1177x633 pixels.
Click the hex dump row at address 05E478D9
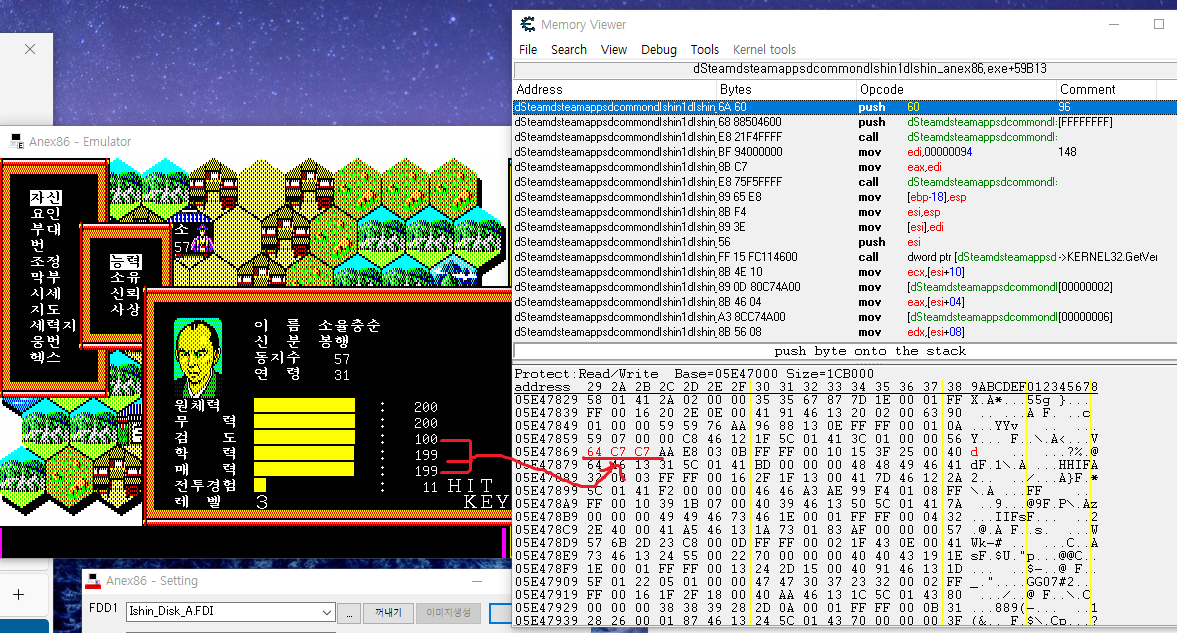coord(806,543)
